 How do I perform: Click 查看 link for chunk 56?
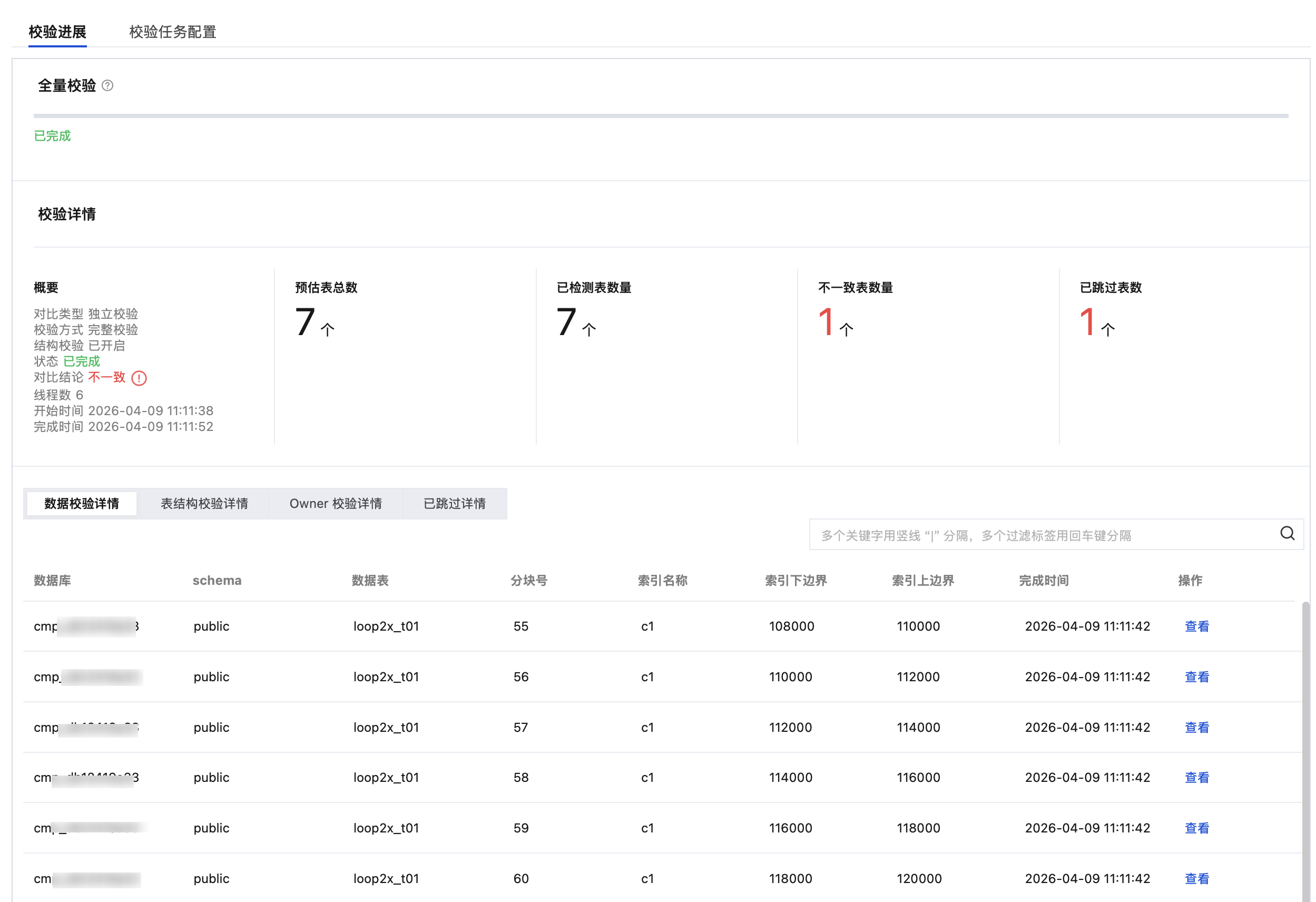coord(1196,677)
